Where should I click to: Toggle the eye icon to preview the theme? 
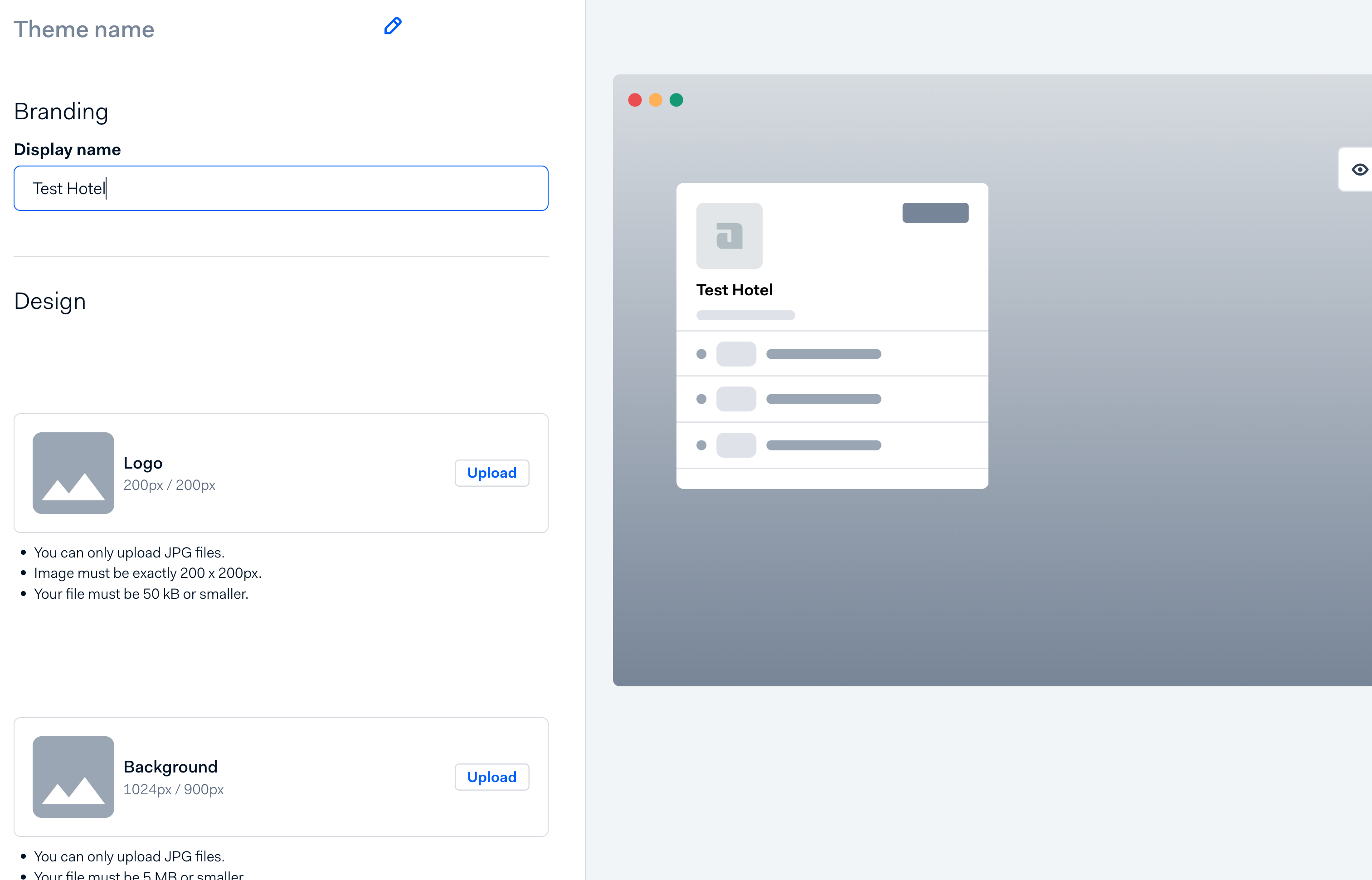[x=1360, y=169]
